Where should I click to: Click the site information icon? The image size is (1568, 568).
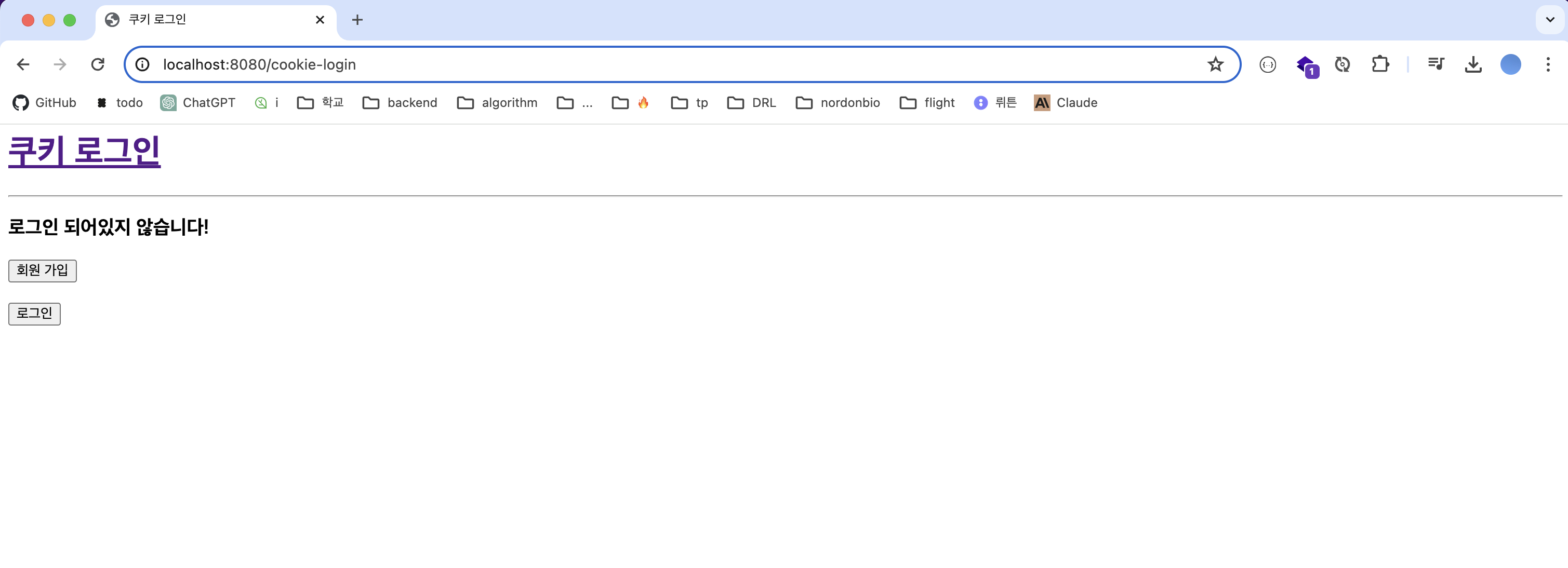coord(142,64)
